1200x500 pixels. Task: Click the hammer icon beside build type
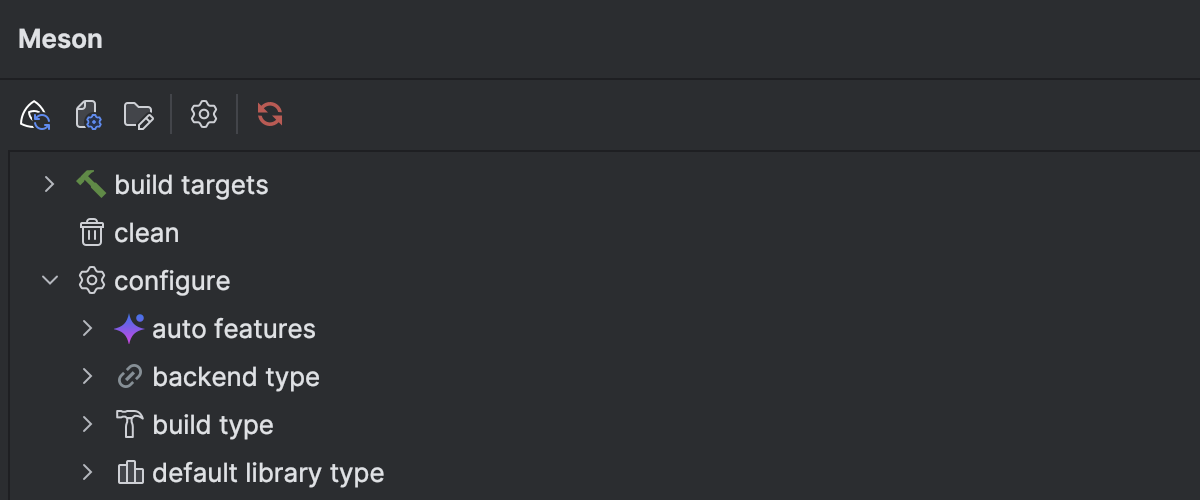[129, 425]
